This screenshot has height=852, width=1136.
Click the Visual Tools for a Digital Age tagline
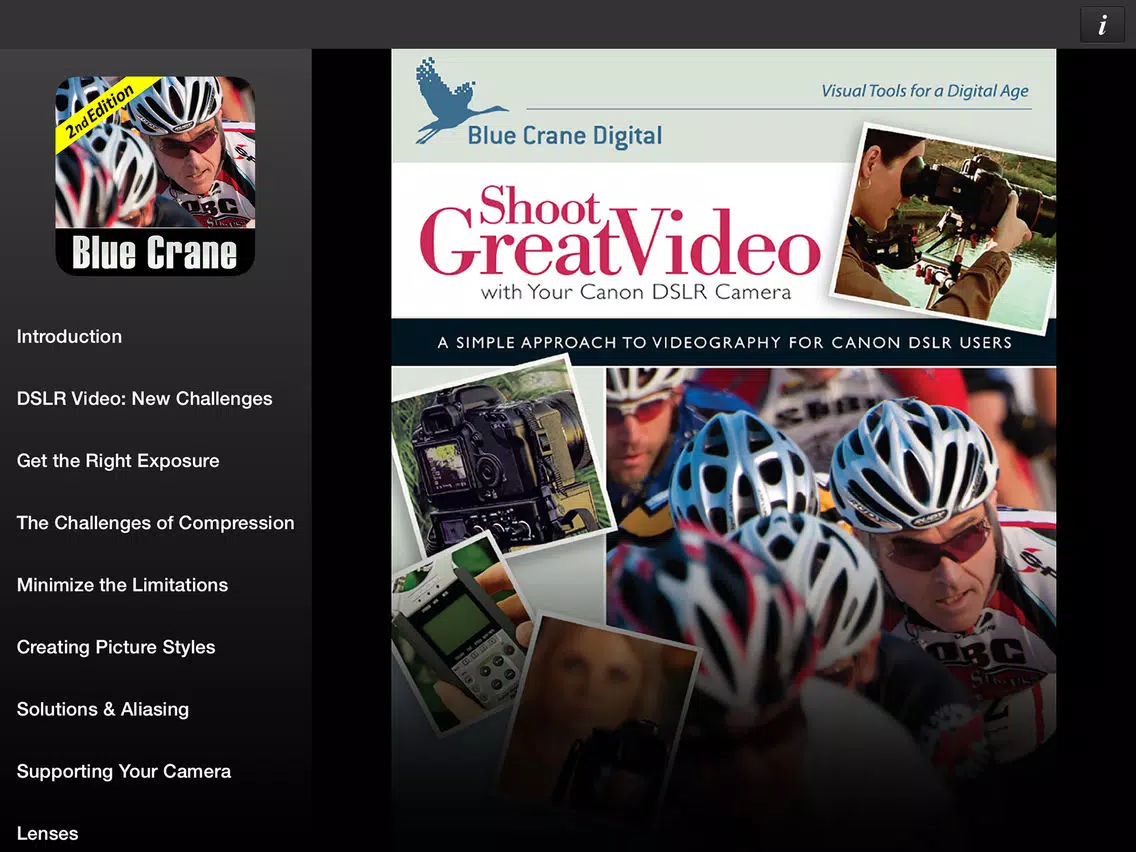[924, 91]
